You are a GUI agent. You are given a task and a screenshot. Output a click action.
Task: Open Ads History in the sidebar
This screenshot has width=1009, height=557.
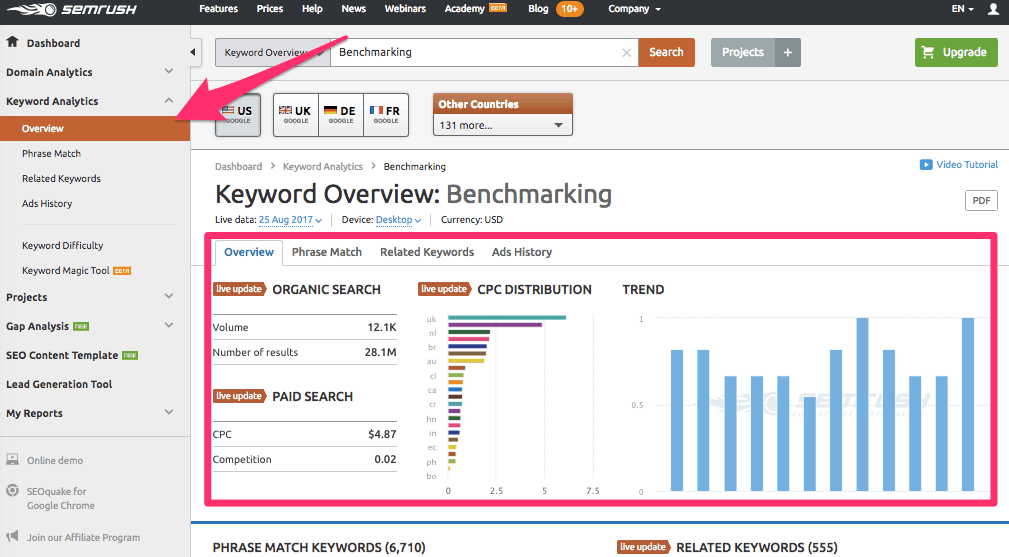(x=47, y=204)
